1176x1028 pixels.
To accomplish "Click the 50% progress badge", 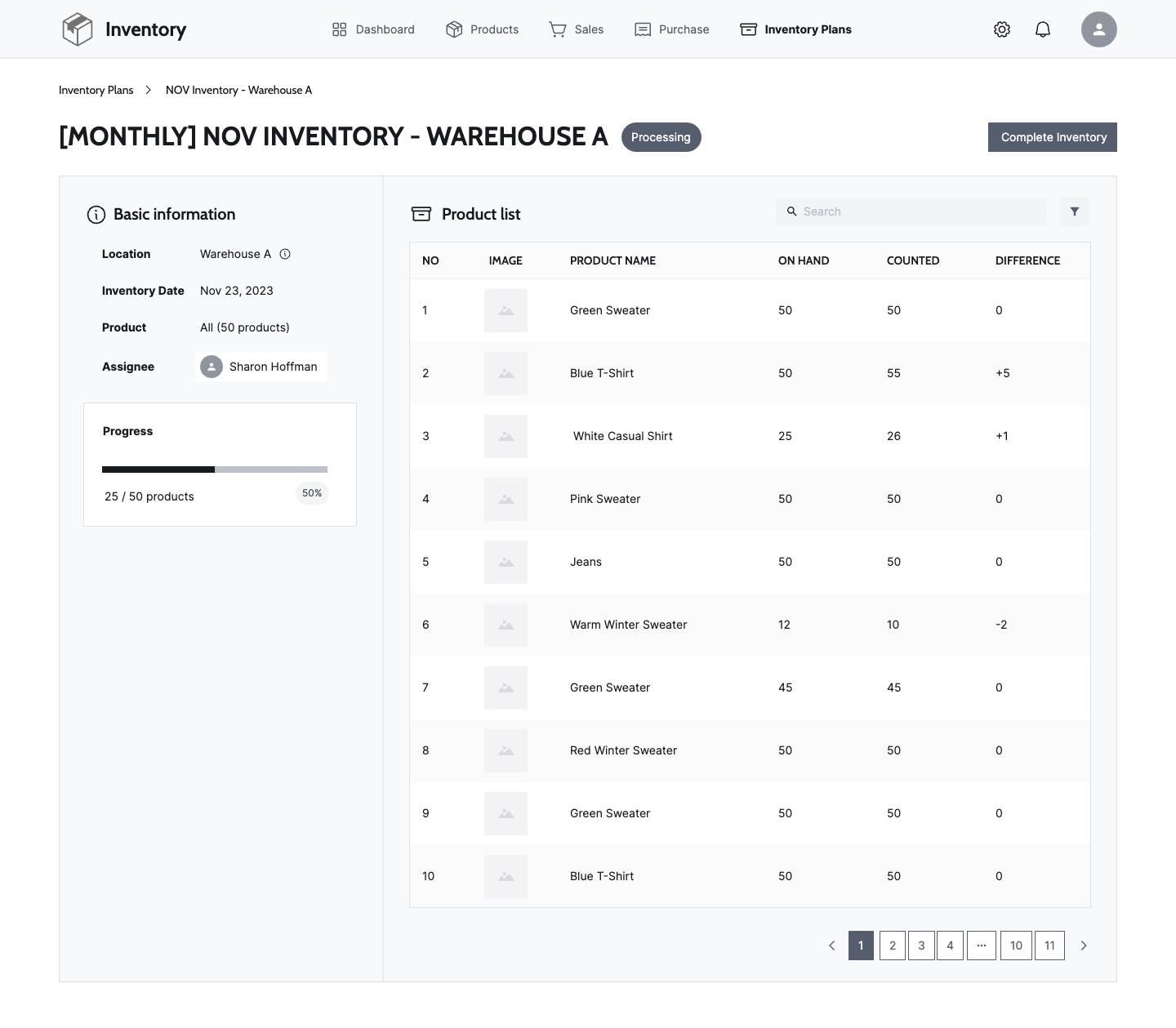I will [x=312, y=493].
